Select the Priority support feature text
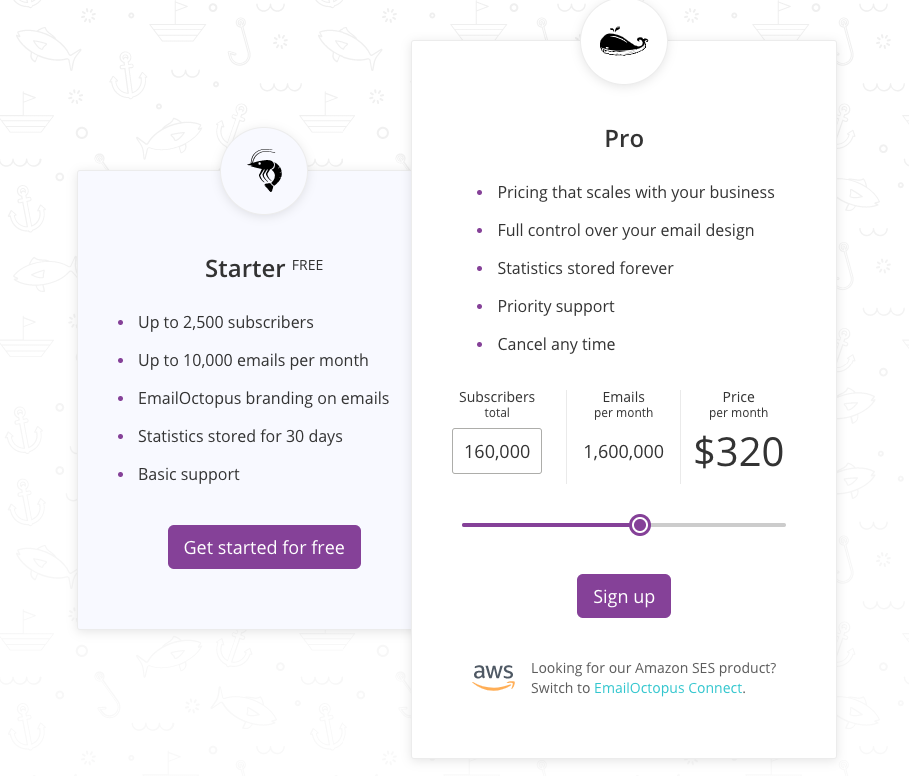The height and width of the screenshot is (776, 909). [556, 306]
